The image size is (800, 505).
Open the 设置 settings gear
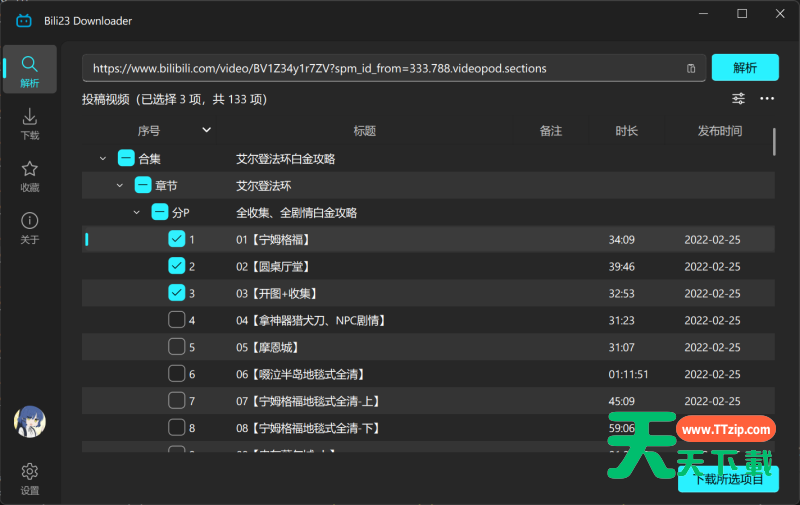tap(30, 478)
